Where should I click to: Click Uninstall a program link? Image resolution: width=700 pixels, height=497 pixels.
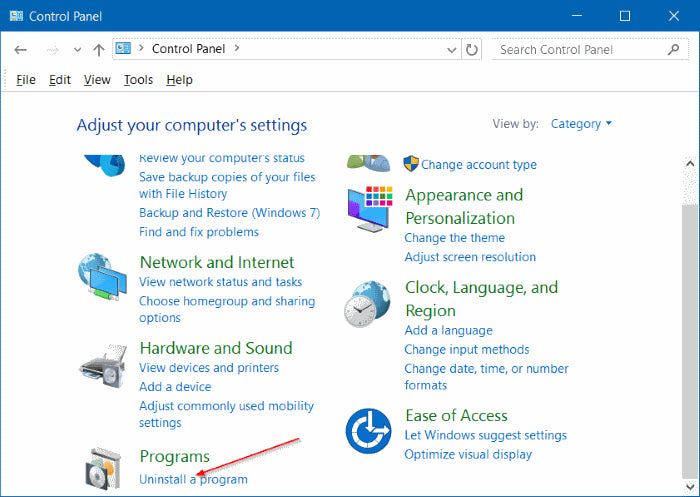[193, 479]
